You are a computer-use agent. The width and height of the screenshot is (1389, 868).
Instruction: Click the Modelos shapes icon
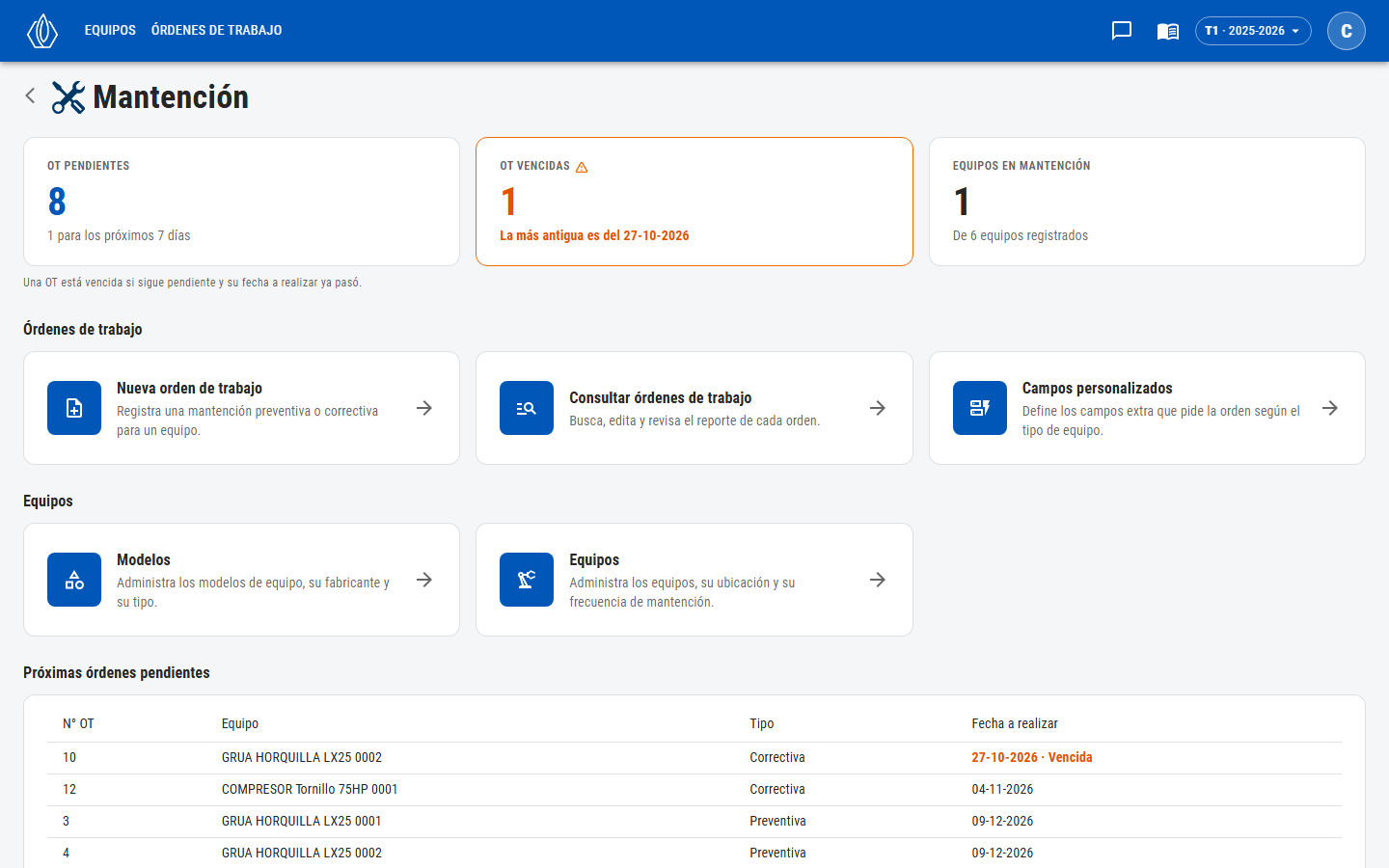pyautogui.click(x=74, y=580)
